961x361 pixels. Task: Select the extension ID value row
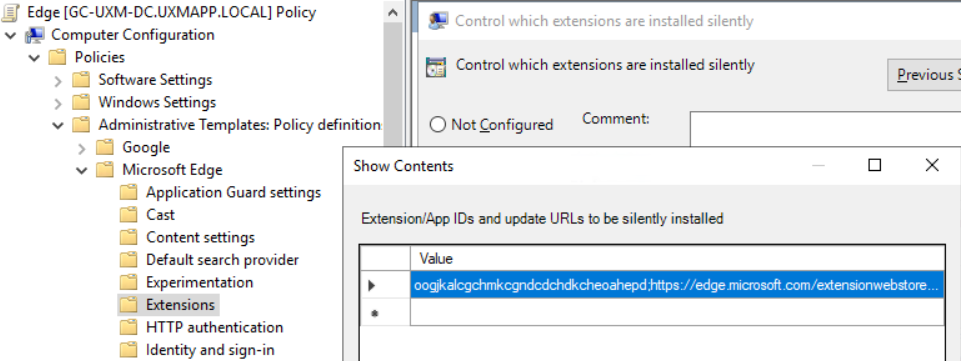677,285
